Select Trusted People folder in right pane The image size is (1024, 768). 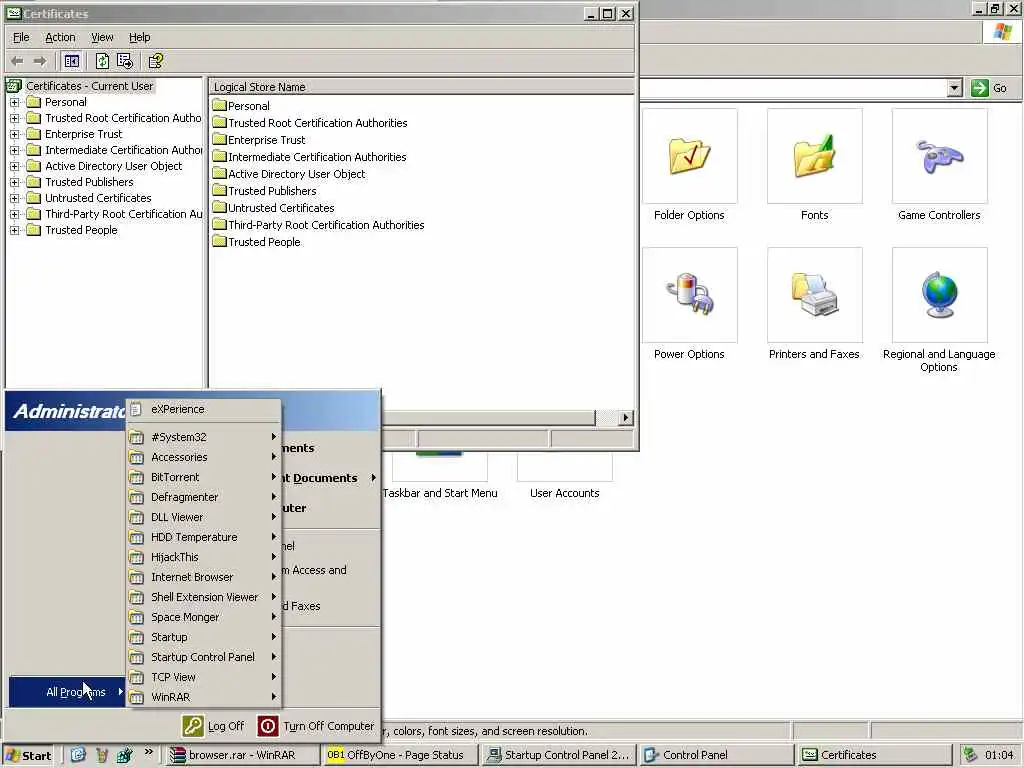(x=257, y=242)
